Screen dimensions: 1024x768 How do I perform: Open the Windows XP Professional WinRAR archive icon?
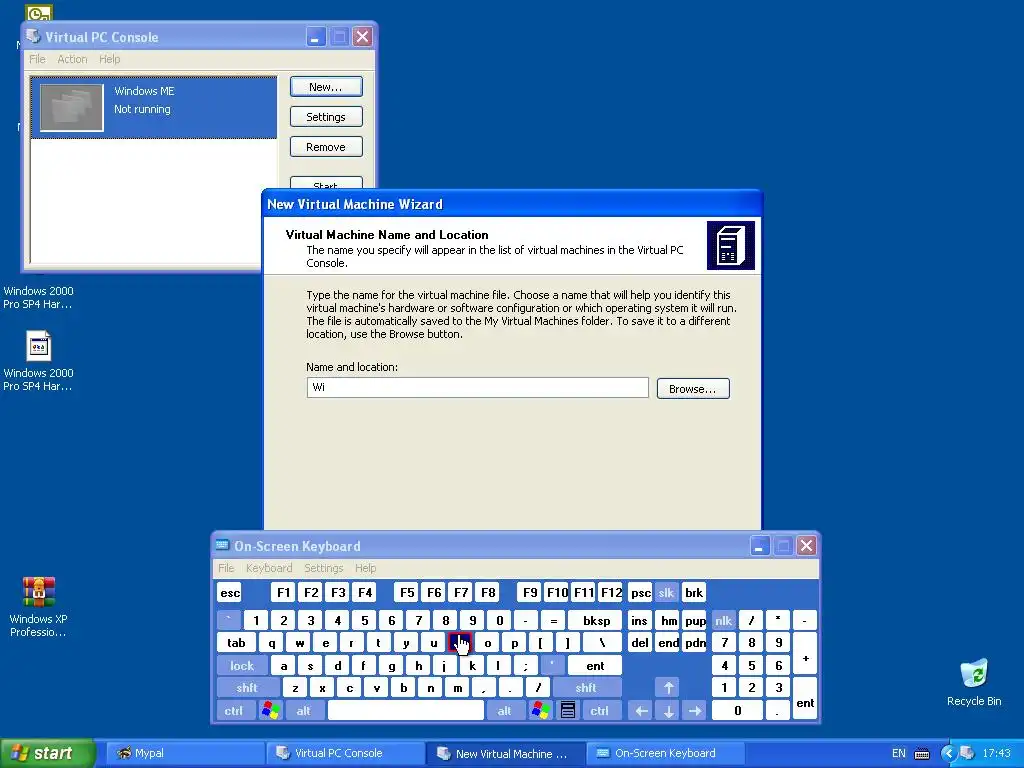[39, 592]
